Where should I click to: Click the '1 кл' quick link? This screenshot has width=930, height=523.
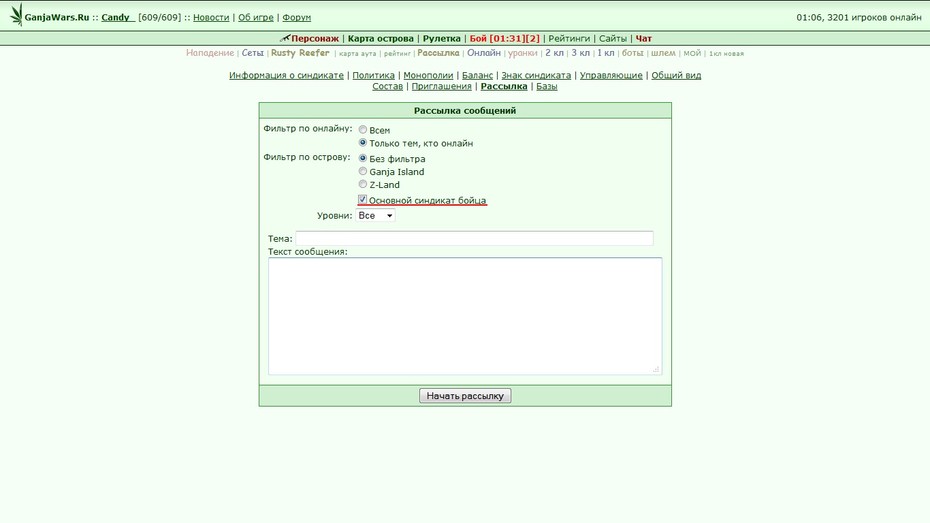[x=606, y=53]
